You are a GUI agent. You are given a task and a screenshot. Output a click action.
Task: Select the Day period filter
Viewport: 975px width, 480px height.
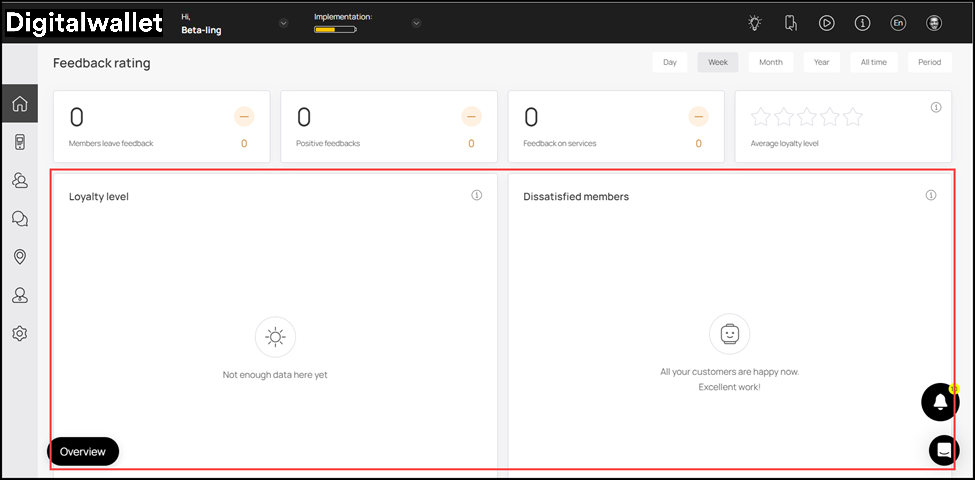[x=669, y=62]
